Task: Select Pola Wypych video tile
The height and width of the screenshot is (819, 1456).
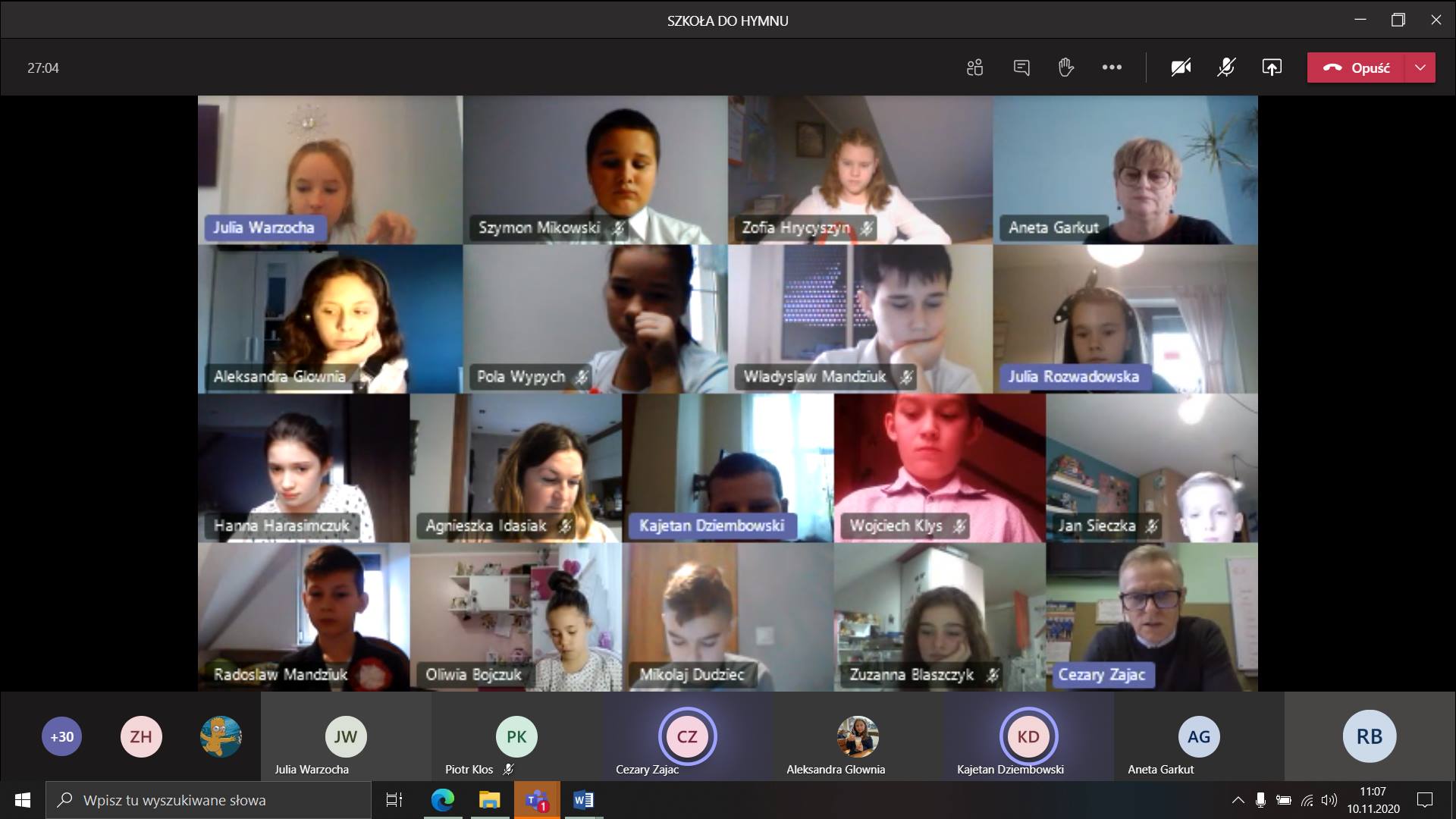Action: coord(595,318)
